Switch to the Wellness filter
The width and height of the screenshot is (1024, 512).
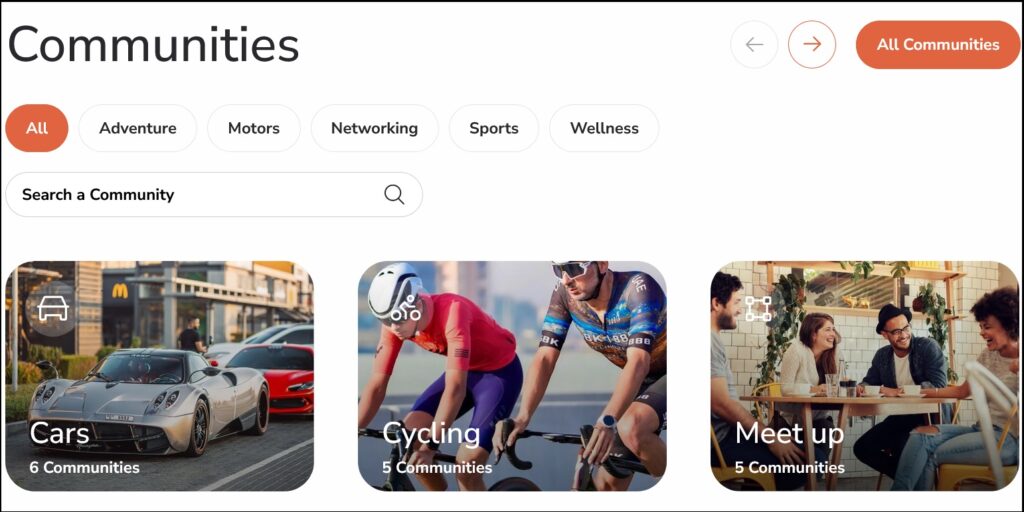point(604,128)
